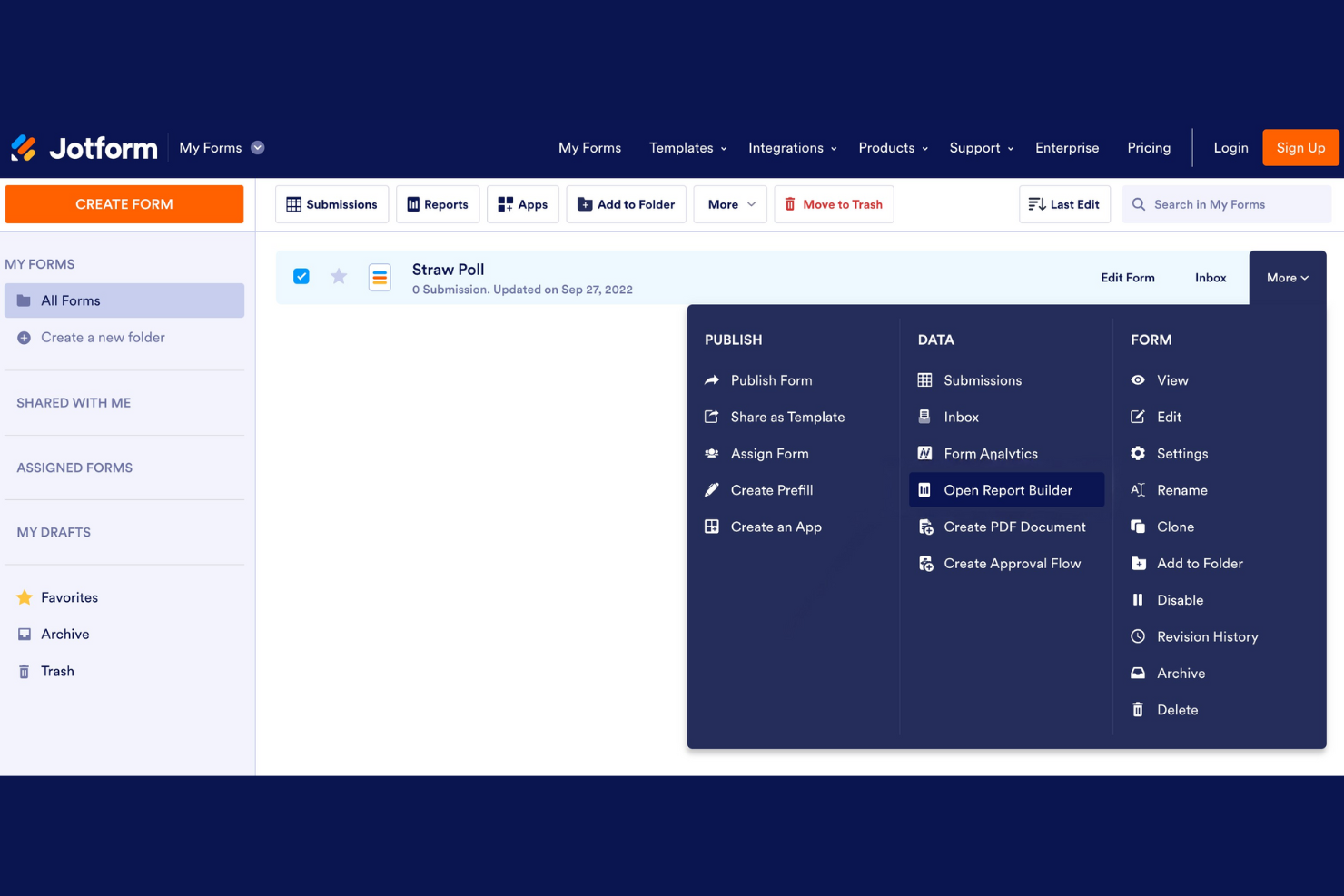Open the Last Edit sort dropdown
The image size is (1344, 896).
tap(1064, 204)
